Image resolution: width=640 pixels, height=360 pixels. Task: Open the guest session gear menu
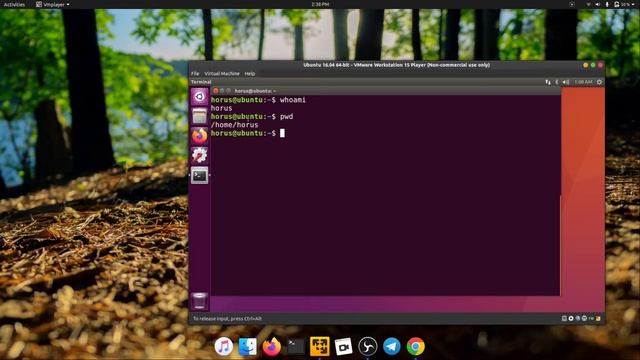599,82
